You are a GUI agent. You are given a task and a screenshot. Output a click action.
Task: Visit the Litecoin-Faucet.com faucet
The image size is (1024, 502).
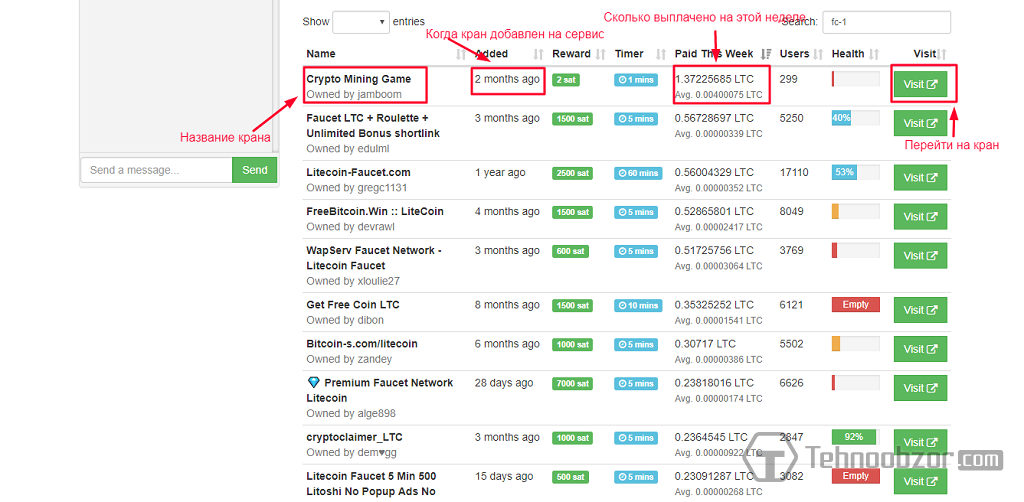pyautogui.click(x=920, y=178)
